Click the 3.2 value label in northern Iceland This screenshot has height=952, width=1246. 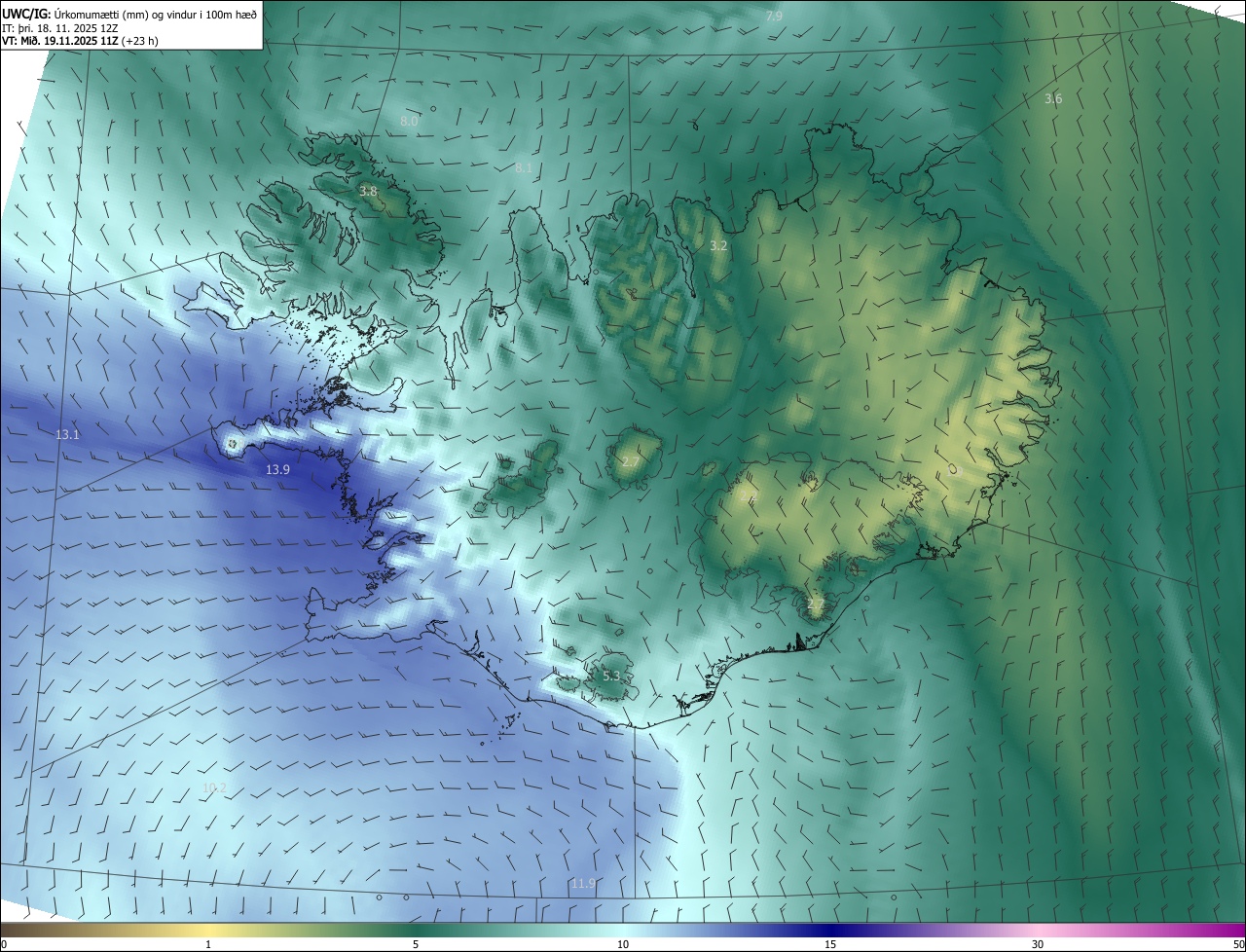pyautogui.click(x=718, y=246)
